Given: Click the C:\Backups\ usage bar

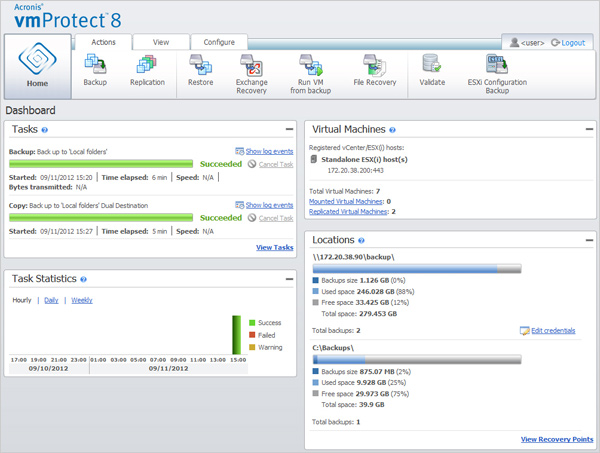Looking at the screenshot, I should pos(417,360).
